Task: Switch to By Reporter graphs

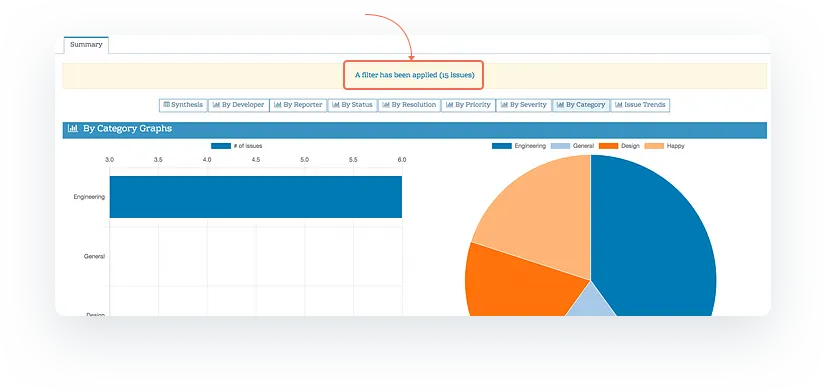Action: (298, 105)
